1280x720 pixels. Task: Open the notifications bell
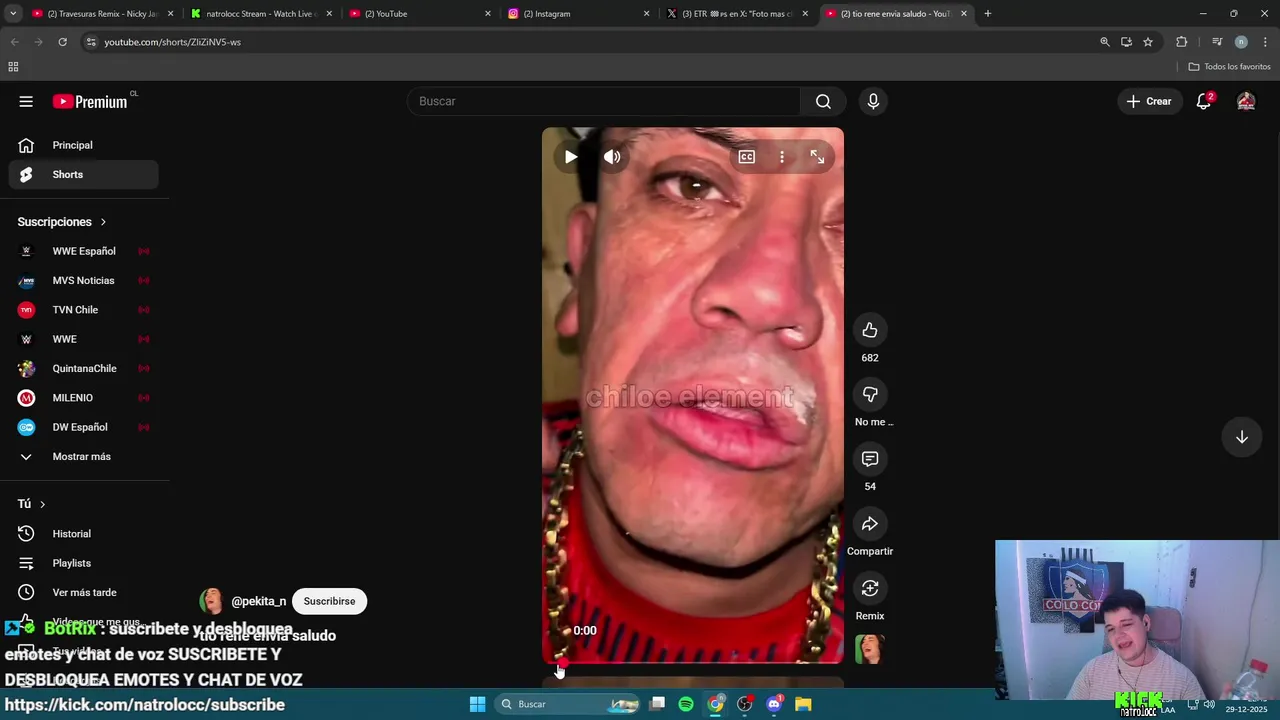click(1204, 101)
